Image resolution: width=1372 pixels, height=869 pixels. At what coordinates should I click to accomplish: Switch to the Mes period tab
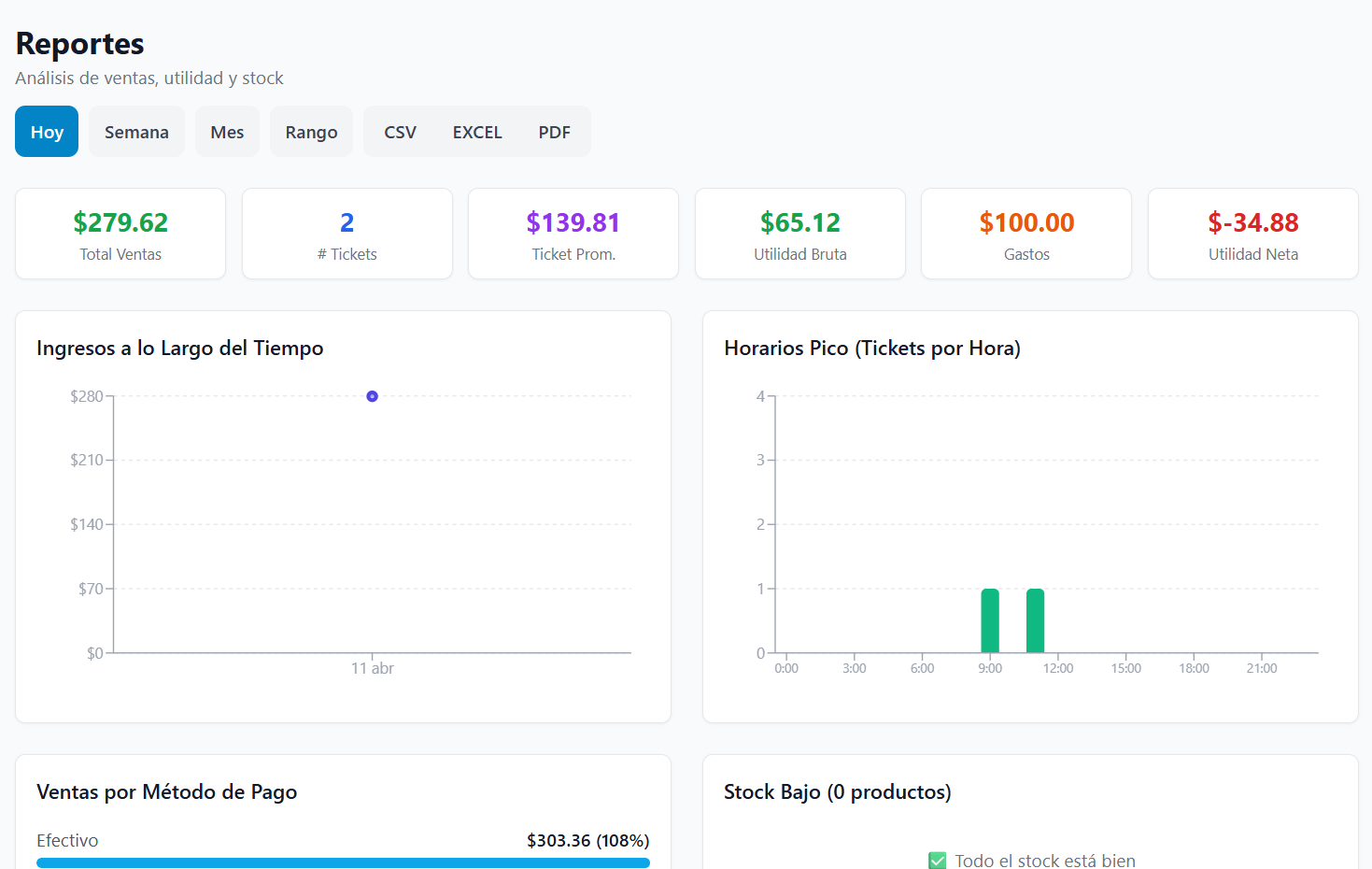227,132
